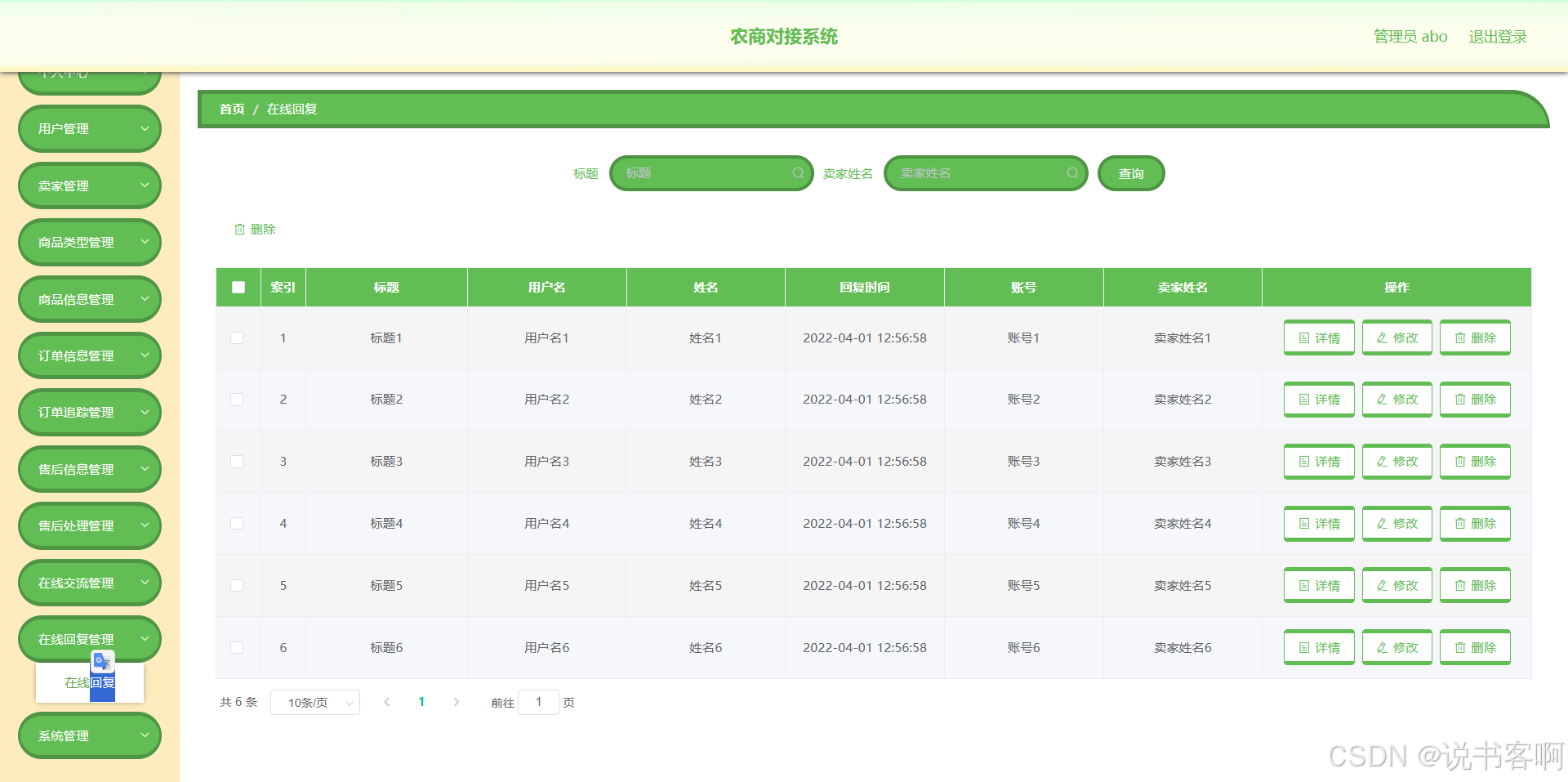
Task: Expand the 订单追踪管理 sidebar menu
Action: (90, 413)
